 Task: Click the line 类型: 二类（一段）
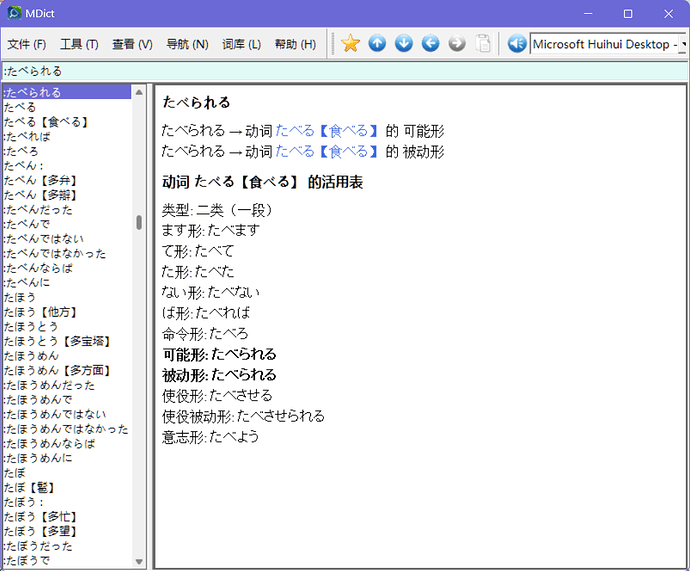click(x=217, y=210)
